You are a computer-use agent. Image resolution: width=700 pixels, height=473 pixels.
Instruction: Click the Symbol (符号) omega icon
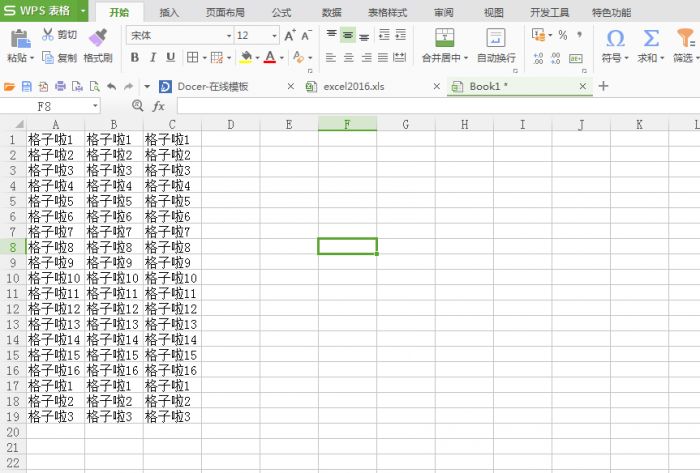coord(615,38)
